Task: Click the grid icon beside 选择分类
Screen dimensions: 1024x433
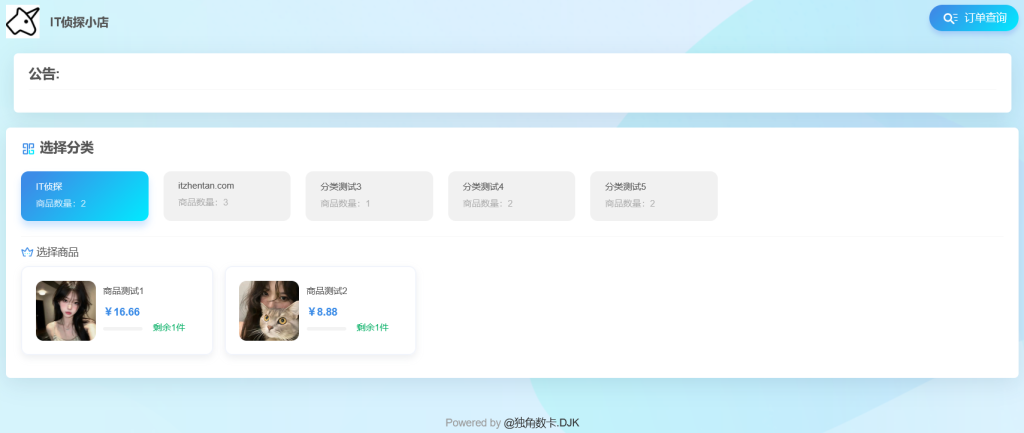Action: point(28,149)
